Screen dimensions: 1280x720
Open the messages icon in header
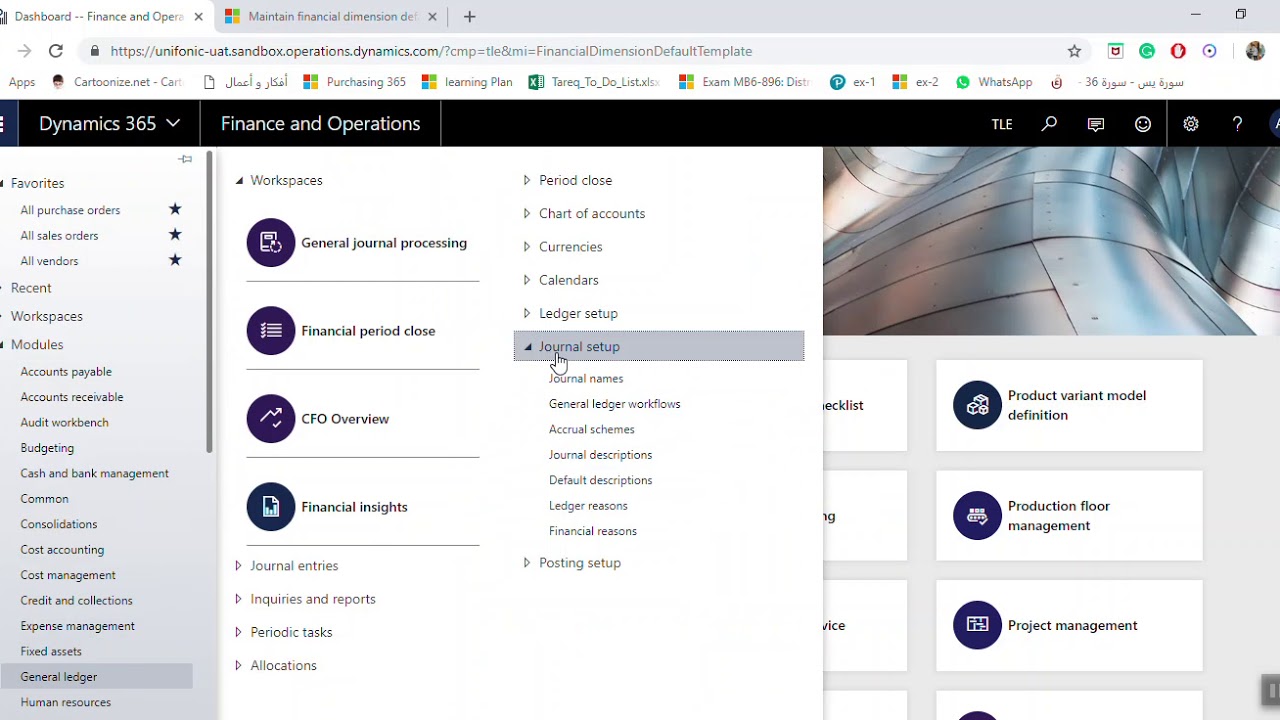(x=1096, y=124)
